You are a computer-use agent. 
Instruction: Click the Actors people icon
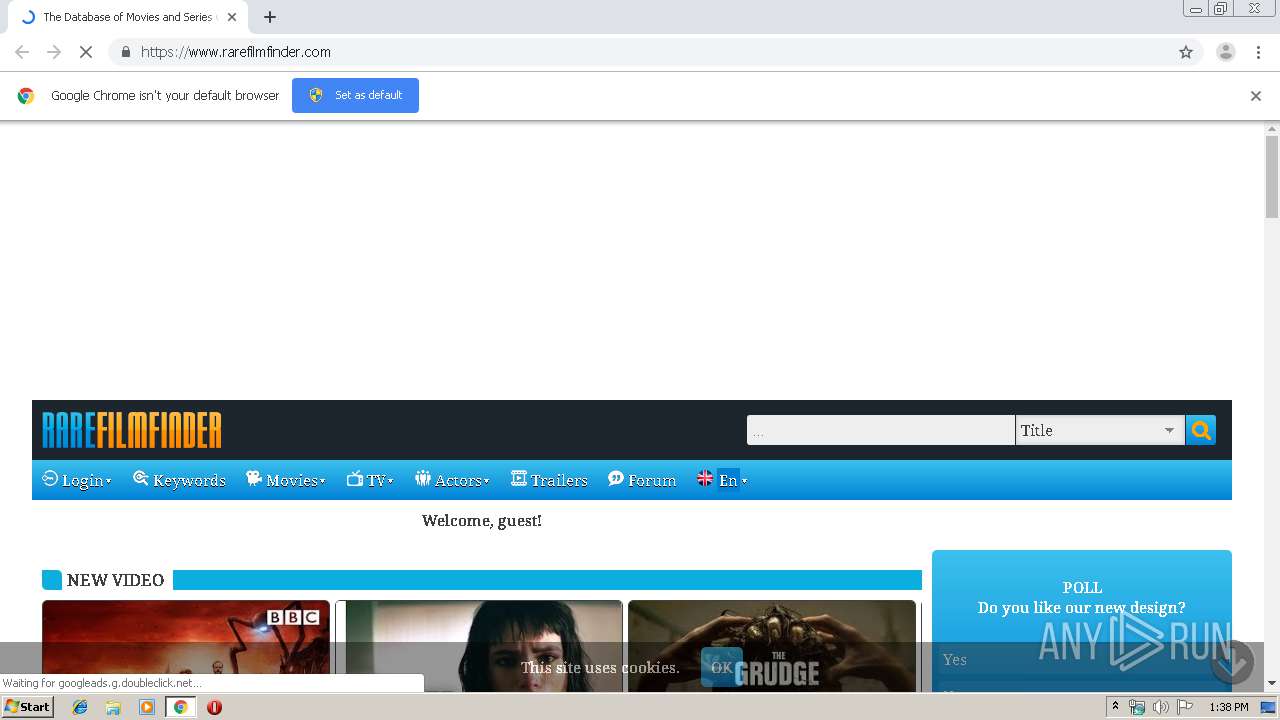tap(423, 479)
